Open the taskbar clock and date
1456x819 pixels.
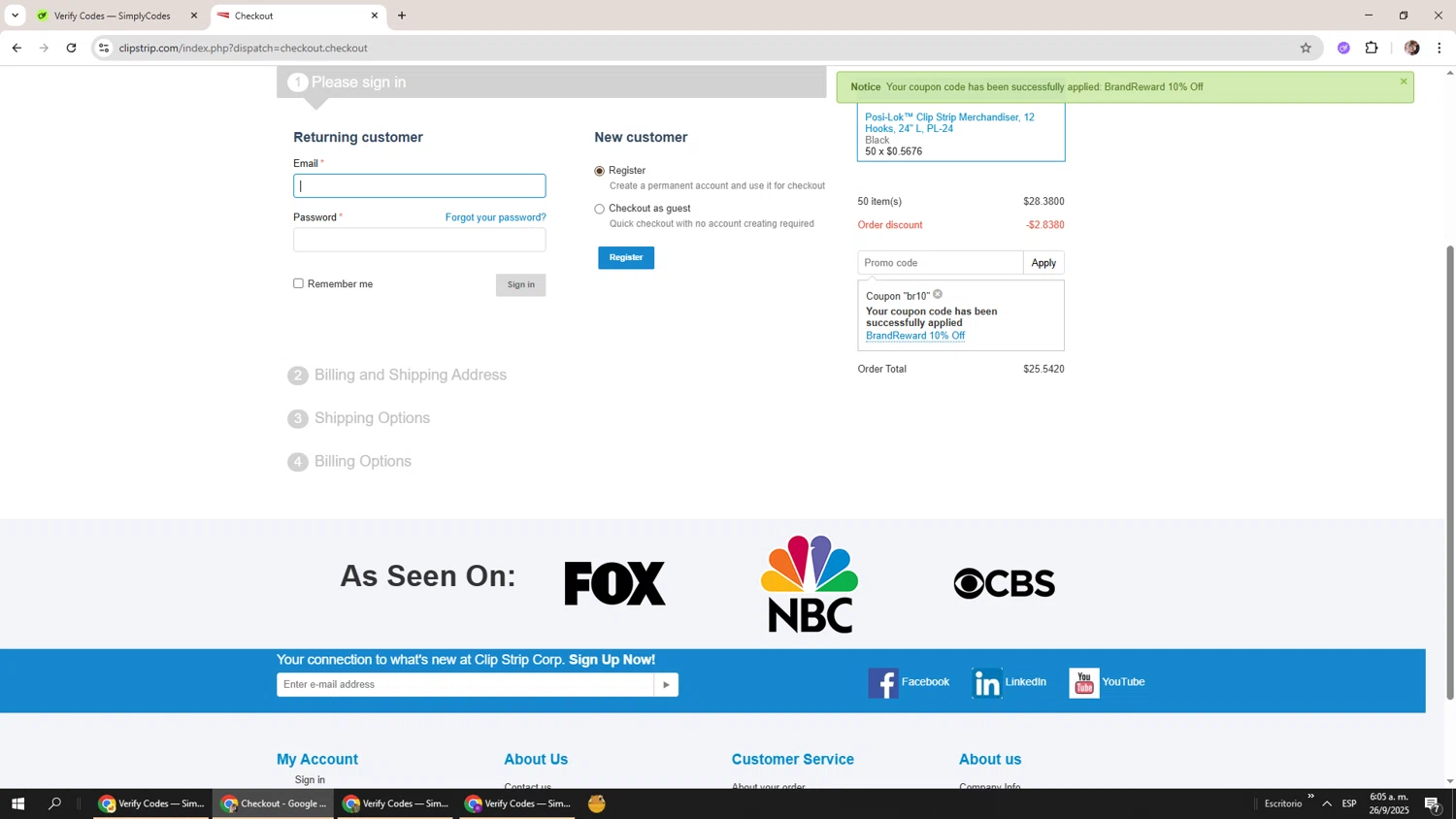point(1389,803)
